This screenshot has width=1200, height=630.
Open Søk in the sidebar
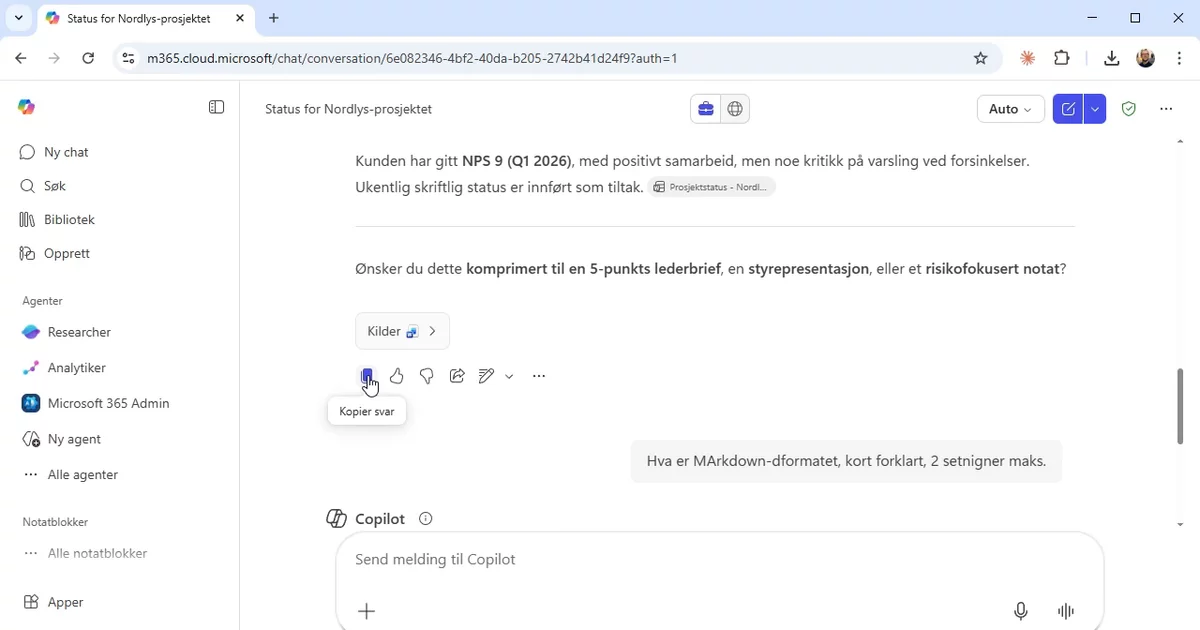click(x=120, y=186)
